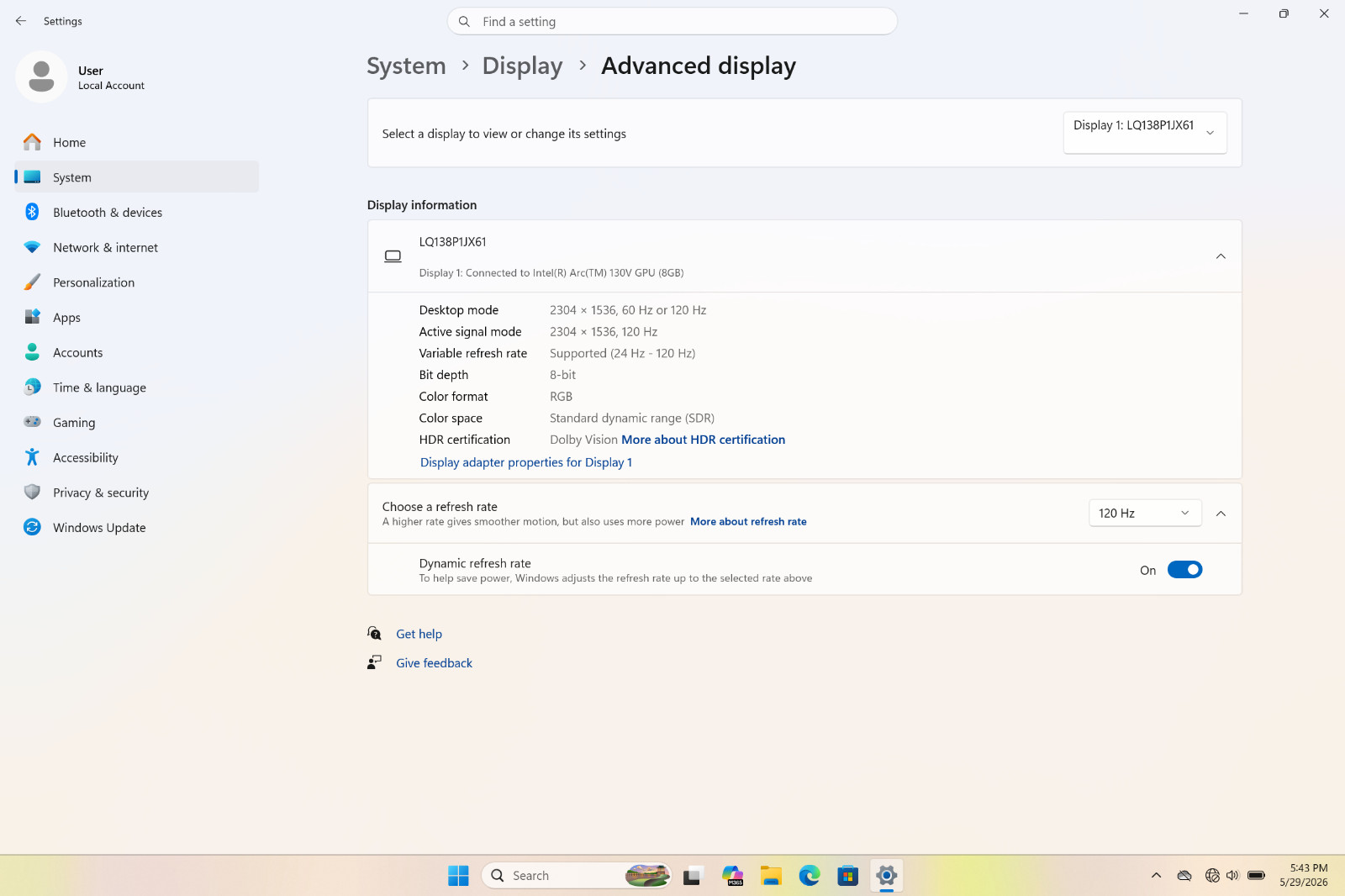Click the Get help icon
This screenshot has width=1345, height=896.
(374, 633)
